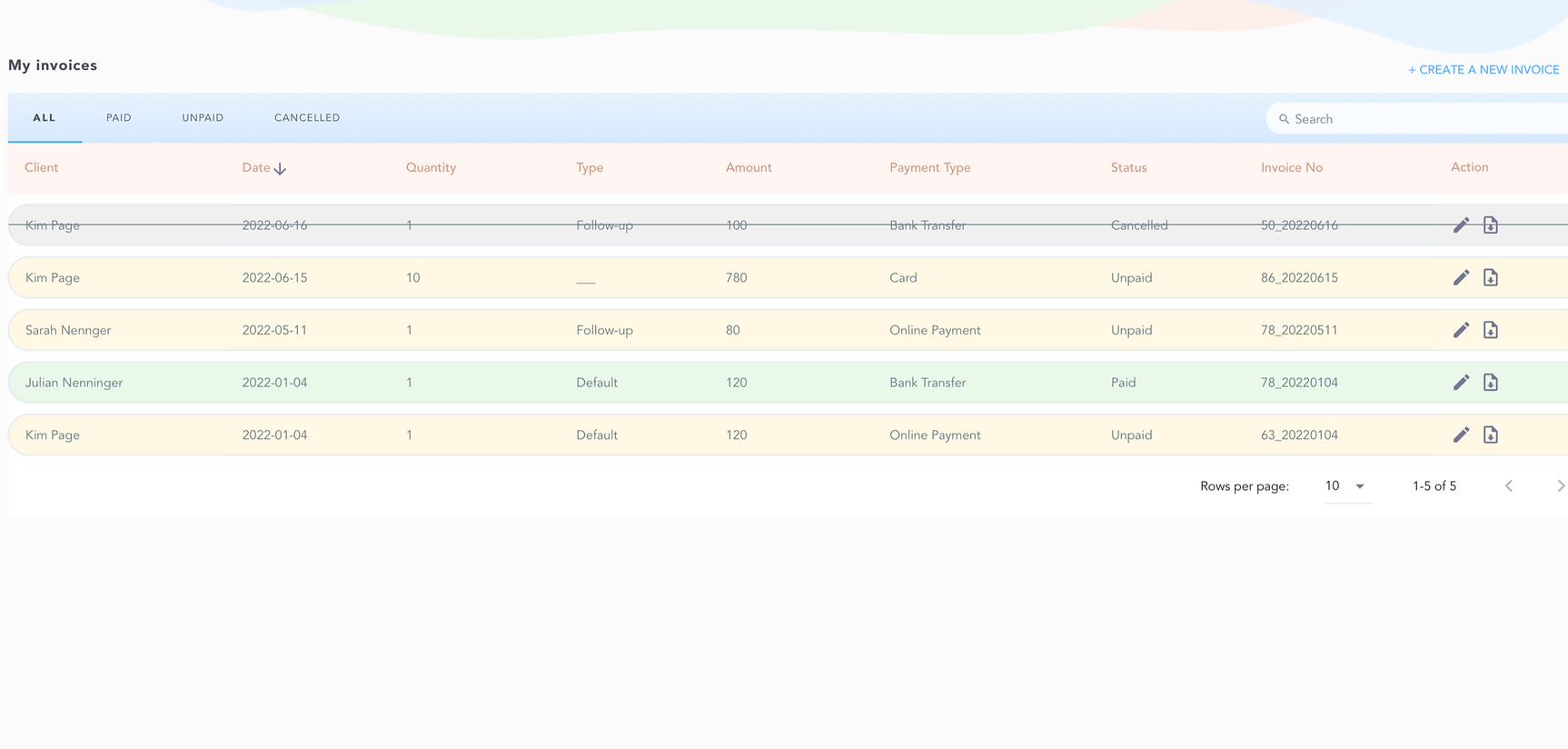Screen dimensions: 1568x749
Task: Switch to the ALL tab
Action: pos(45,118)
